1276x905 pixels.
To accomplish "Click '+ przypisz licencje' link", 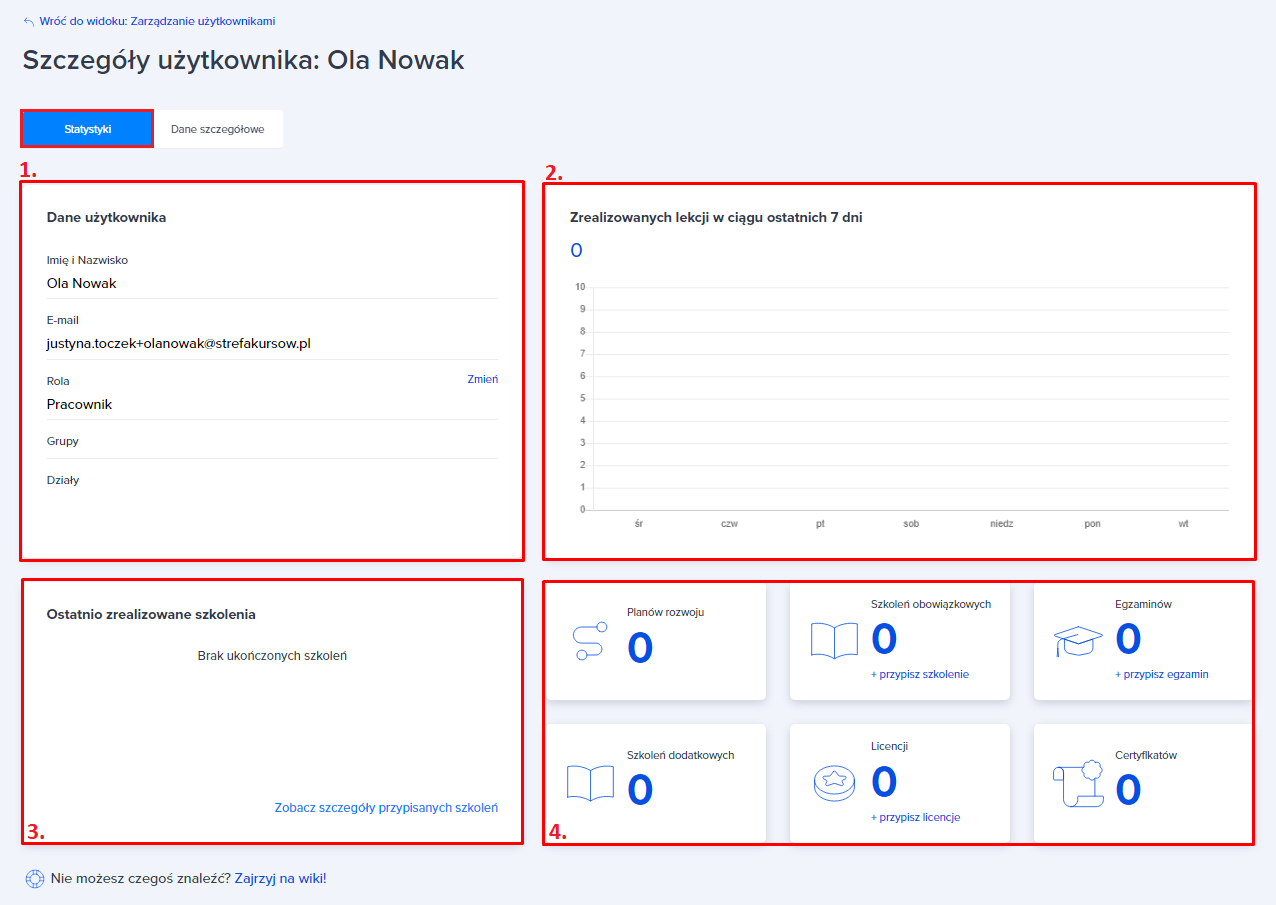I will tap(915, 817).
